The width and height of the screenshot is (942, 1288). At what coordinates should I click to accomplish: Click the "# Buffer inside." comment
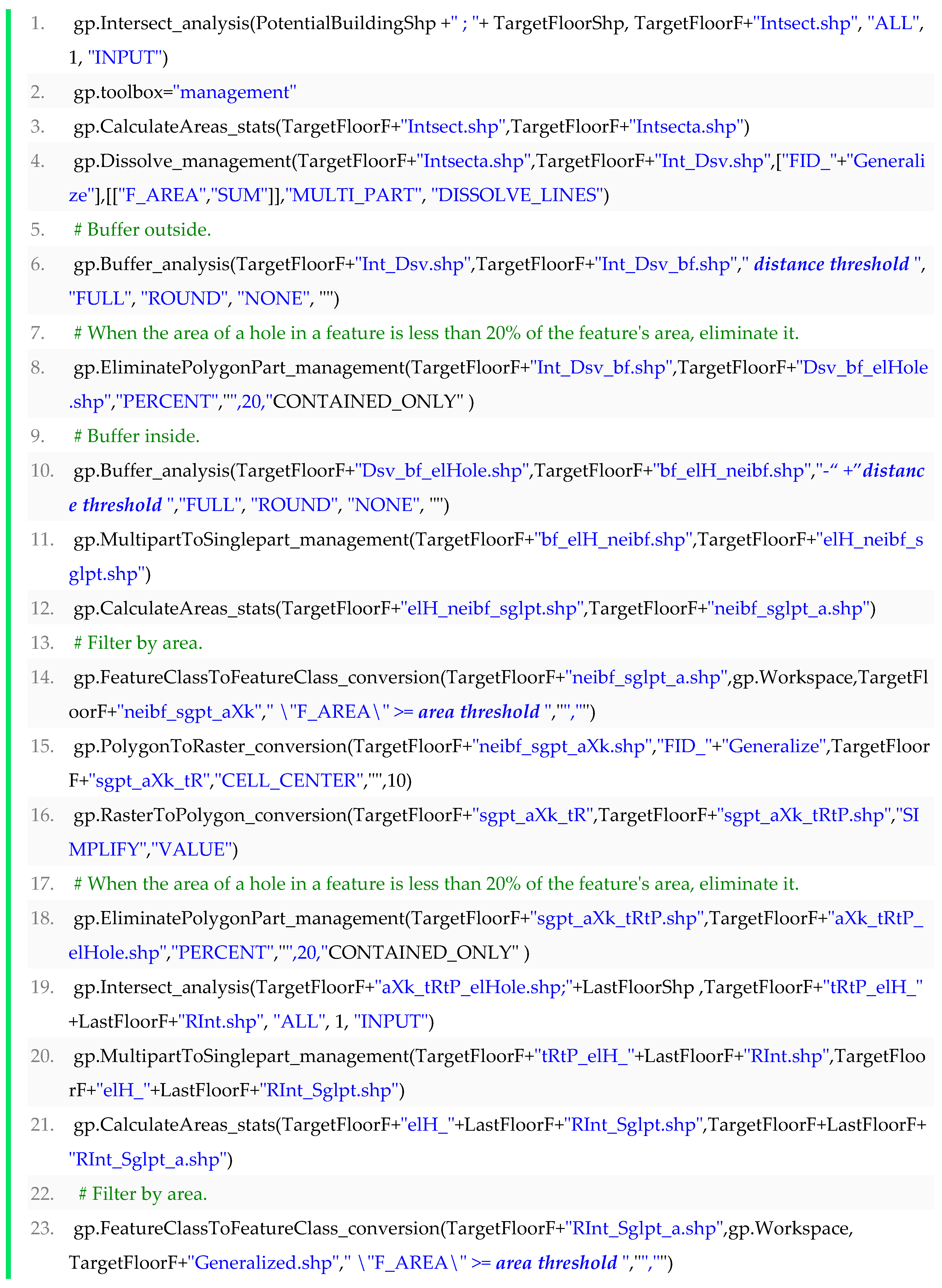click(x=137, y=436)
